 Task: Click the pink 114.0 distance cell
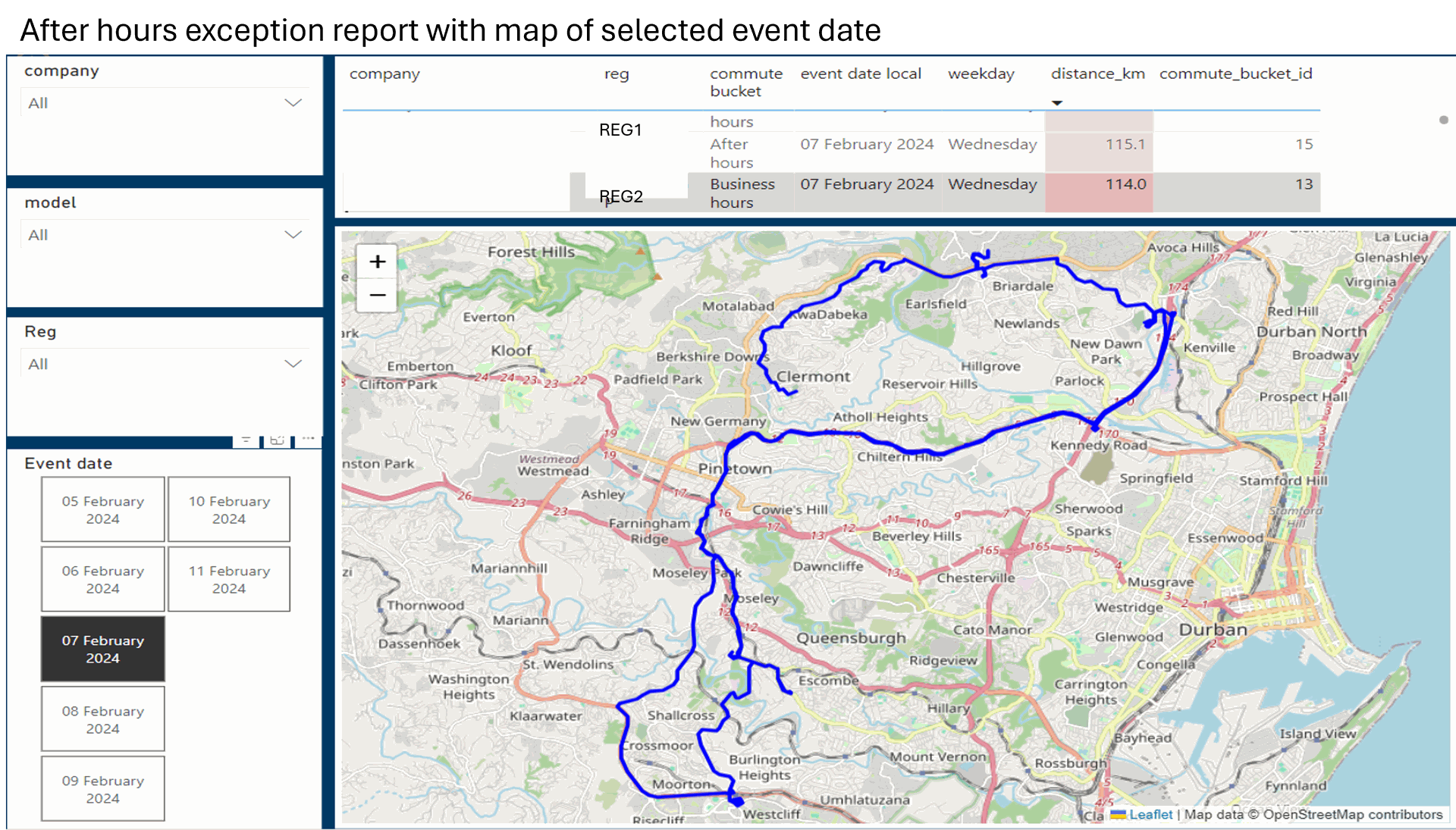pos(1099,193)
